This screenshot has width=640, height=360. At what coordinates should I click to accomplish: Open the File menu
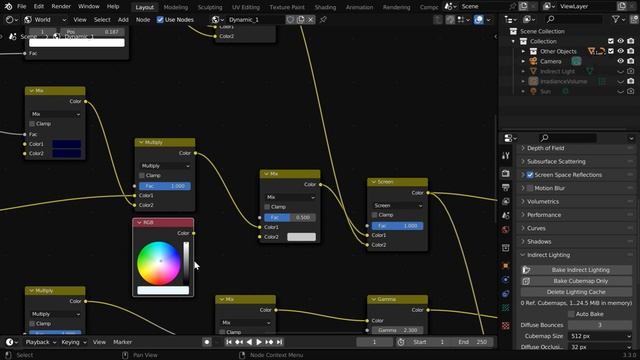pyautogui.click(x=22, y=7)
